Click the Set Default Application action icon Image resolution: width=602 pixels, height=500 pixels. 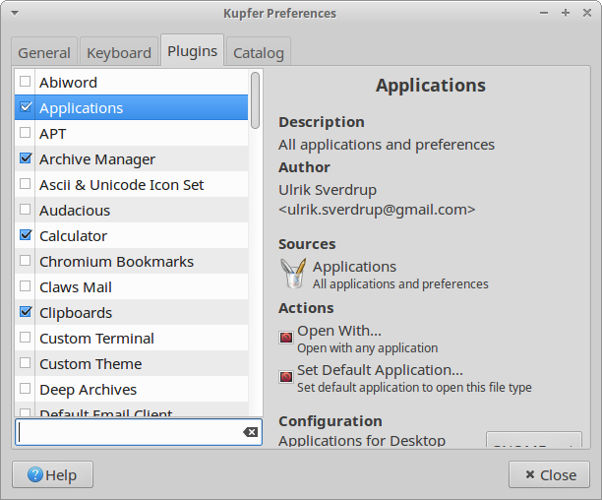[286, 377]
